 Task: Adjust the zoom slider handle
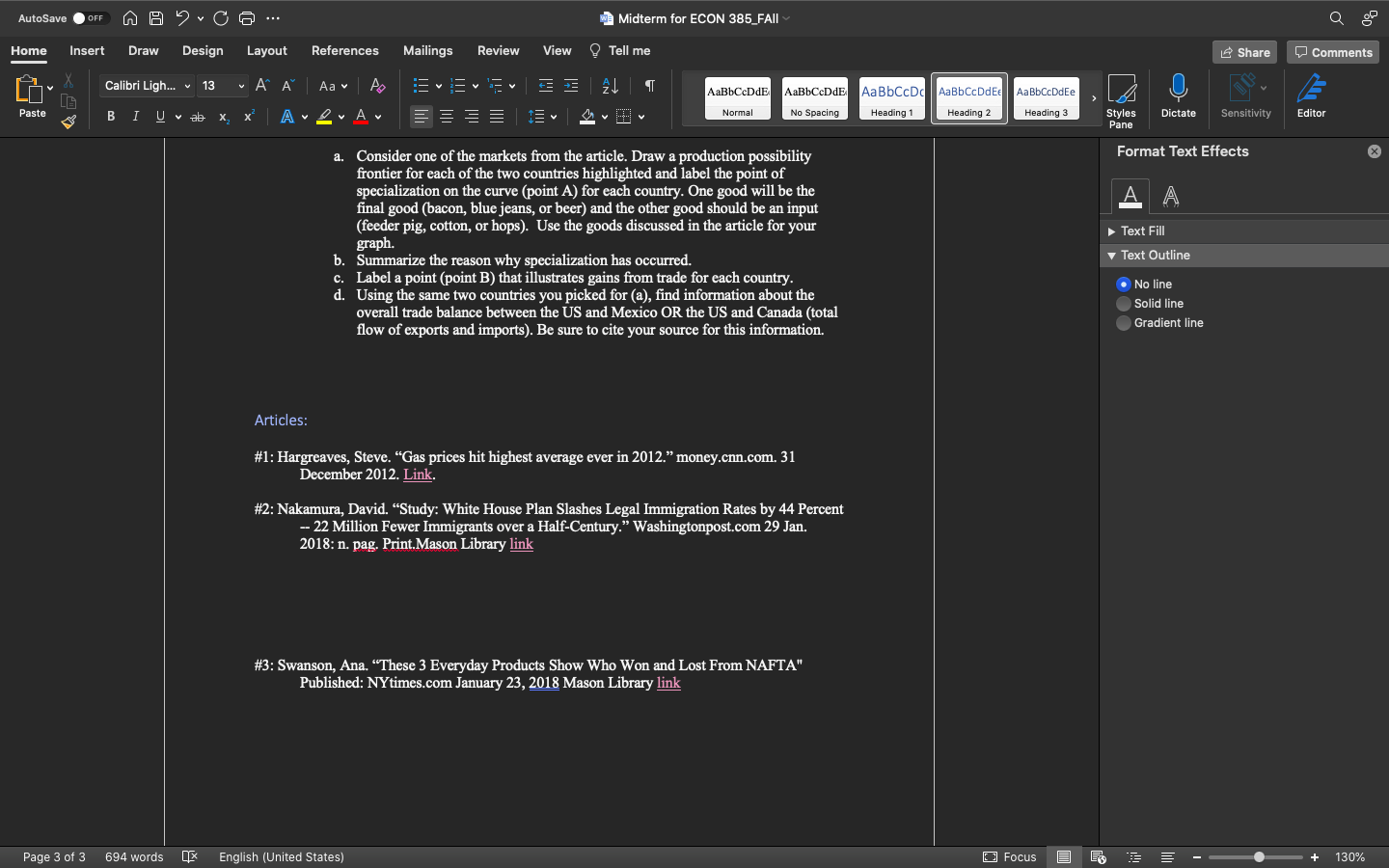(1259, 857)
